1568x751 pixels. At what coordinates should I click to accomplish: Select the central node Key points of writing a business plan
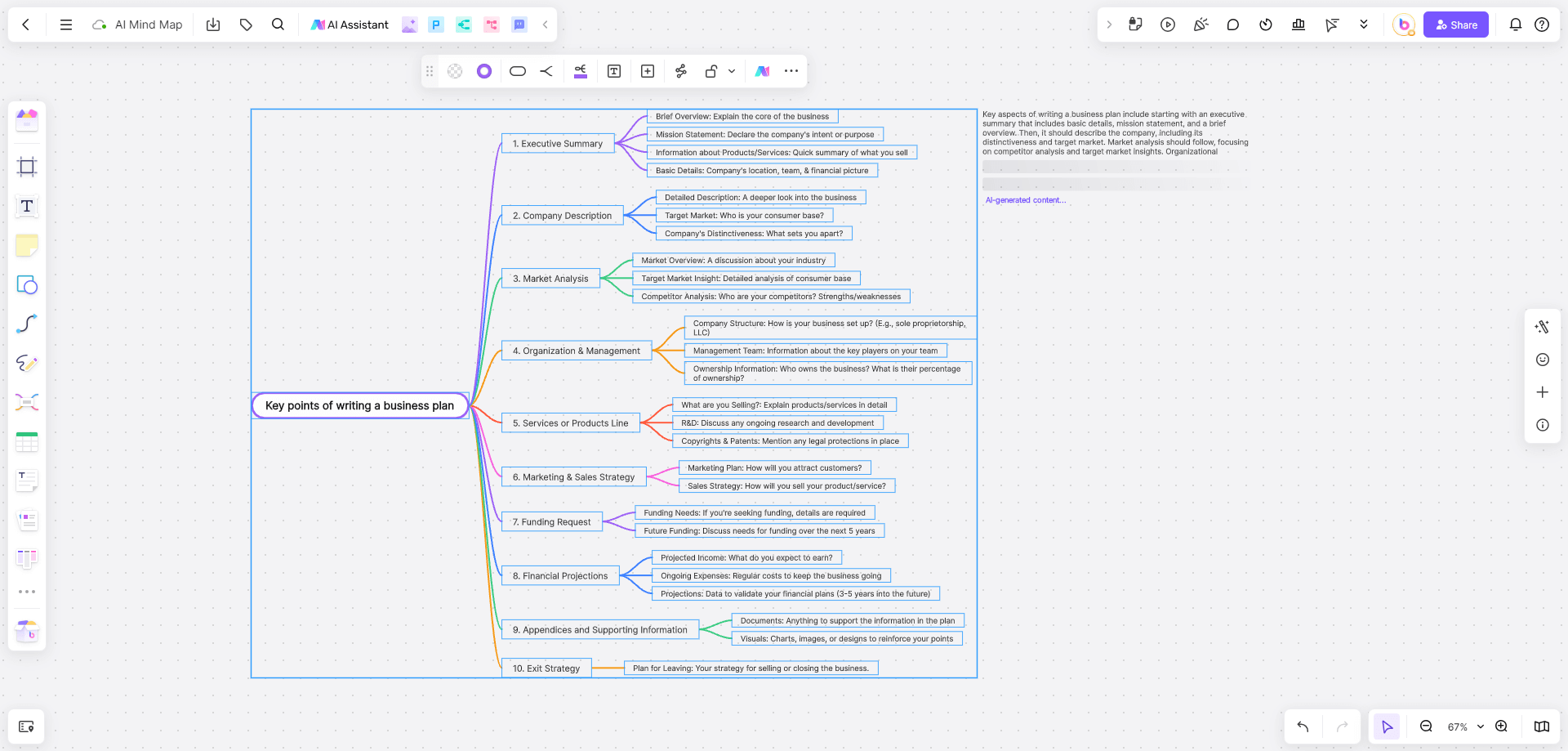(x=360, y=405)
